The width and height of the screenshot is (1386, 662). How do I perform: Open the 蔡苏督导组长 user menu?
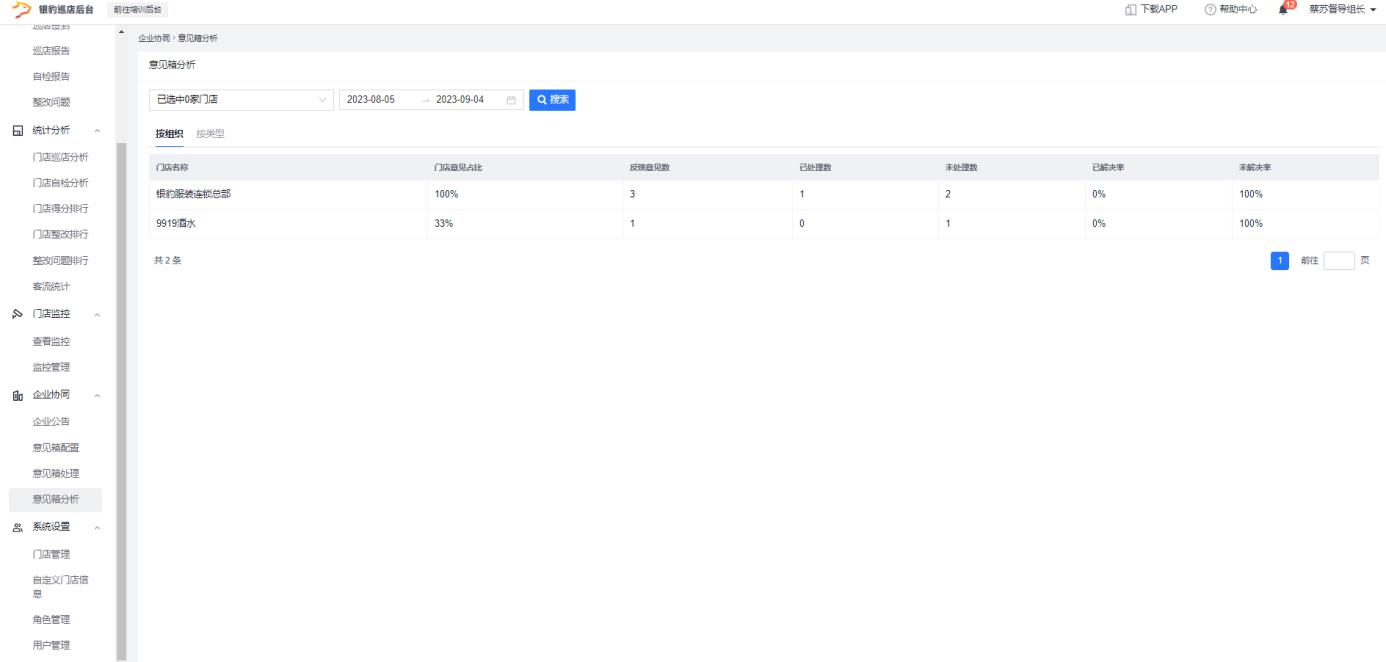1342,10
